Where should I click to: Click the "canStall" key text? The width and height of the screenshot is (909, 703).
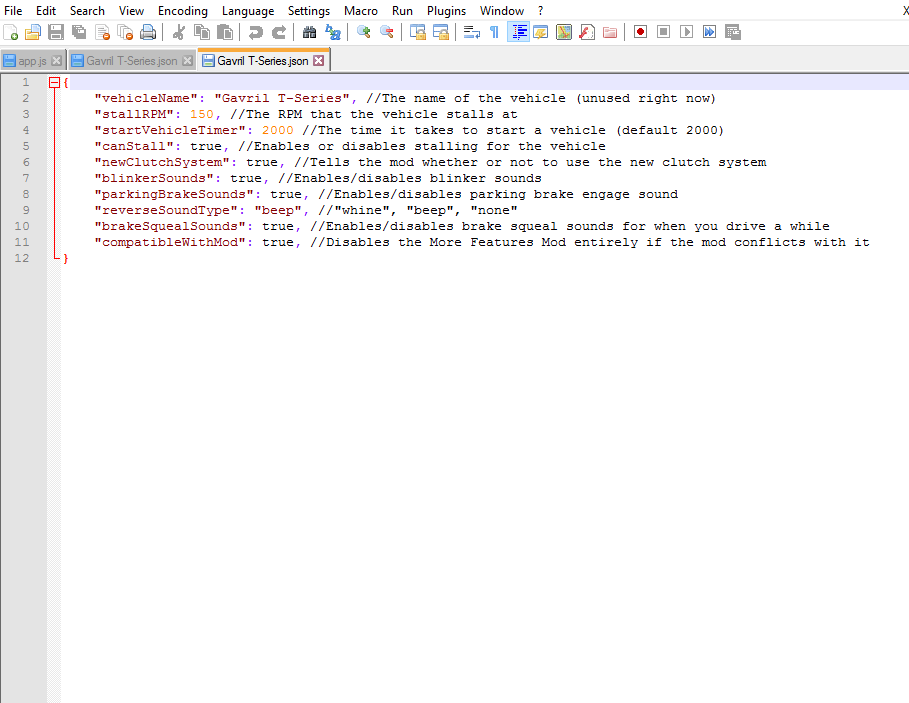(134, 146)
